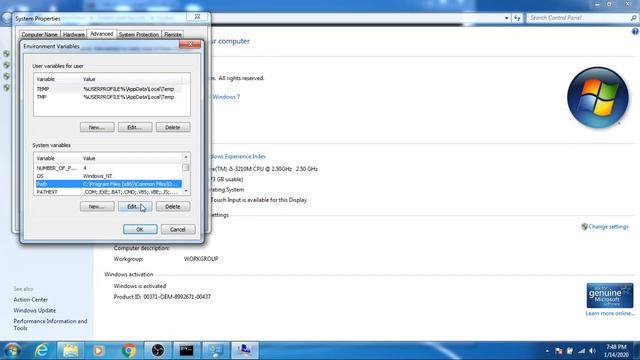Viewport: 640px width, 360px height.
Task: Click New button under user variables
Action: point(97,127)
